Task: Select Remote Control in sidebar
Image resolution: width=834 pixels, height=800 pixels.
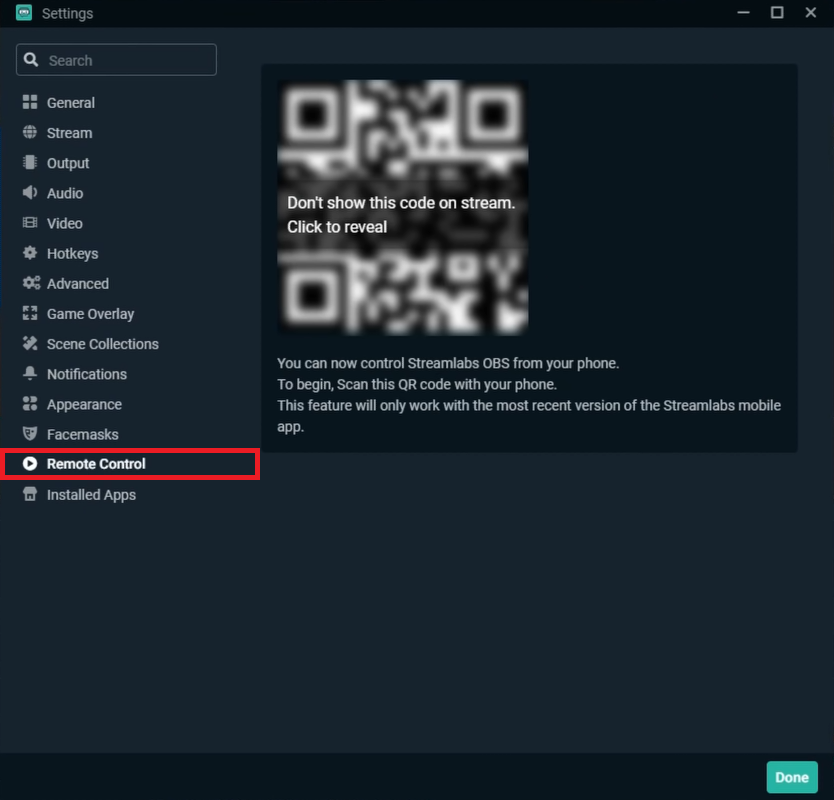Action: pyautogui.click(x=130, y=464)
